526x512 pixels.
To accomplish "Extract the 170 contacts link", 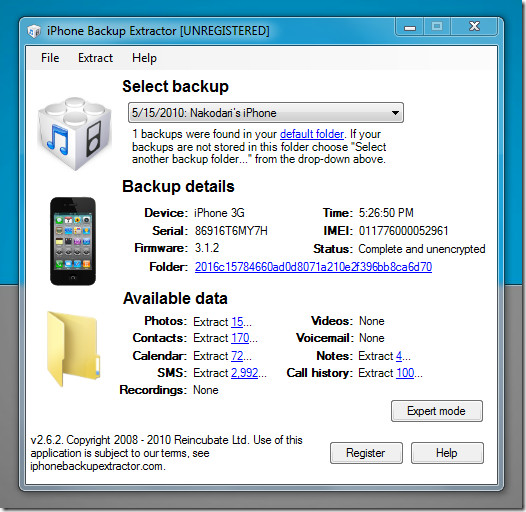I will 240,338.
